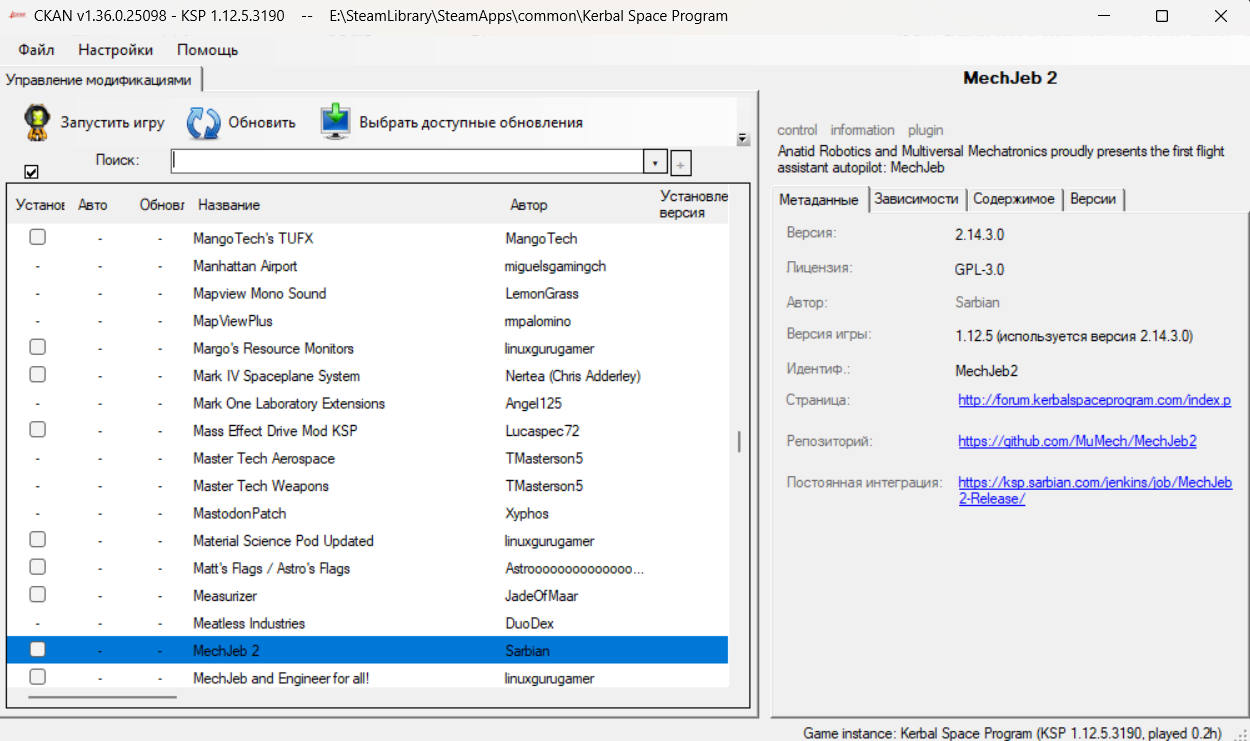Check the Measurizer install checkbox
1250x741 pixels.
[x=37, y=595]
